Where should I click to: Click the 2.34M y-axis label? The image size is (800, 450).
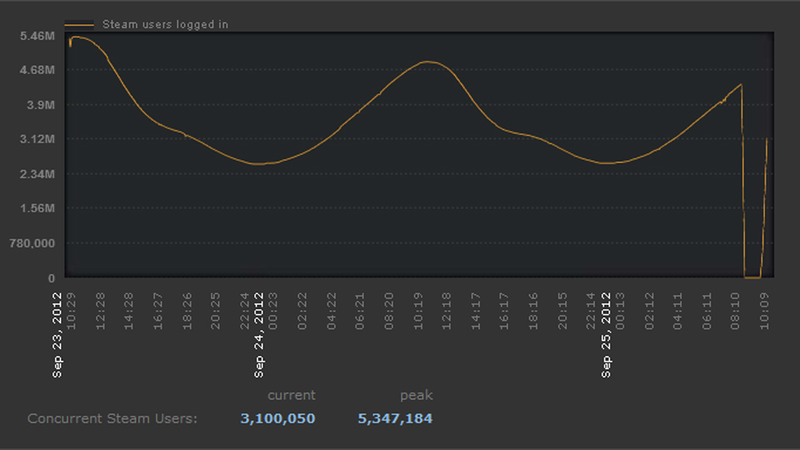pos(37,174)
